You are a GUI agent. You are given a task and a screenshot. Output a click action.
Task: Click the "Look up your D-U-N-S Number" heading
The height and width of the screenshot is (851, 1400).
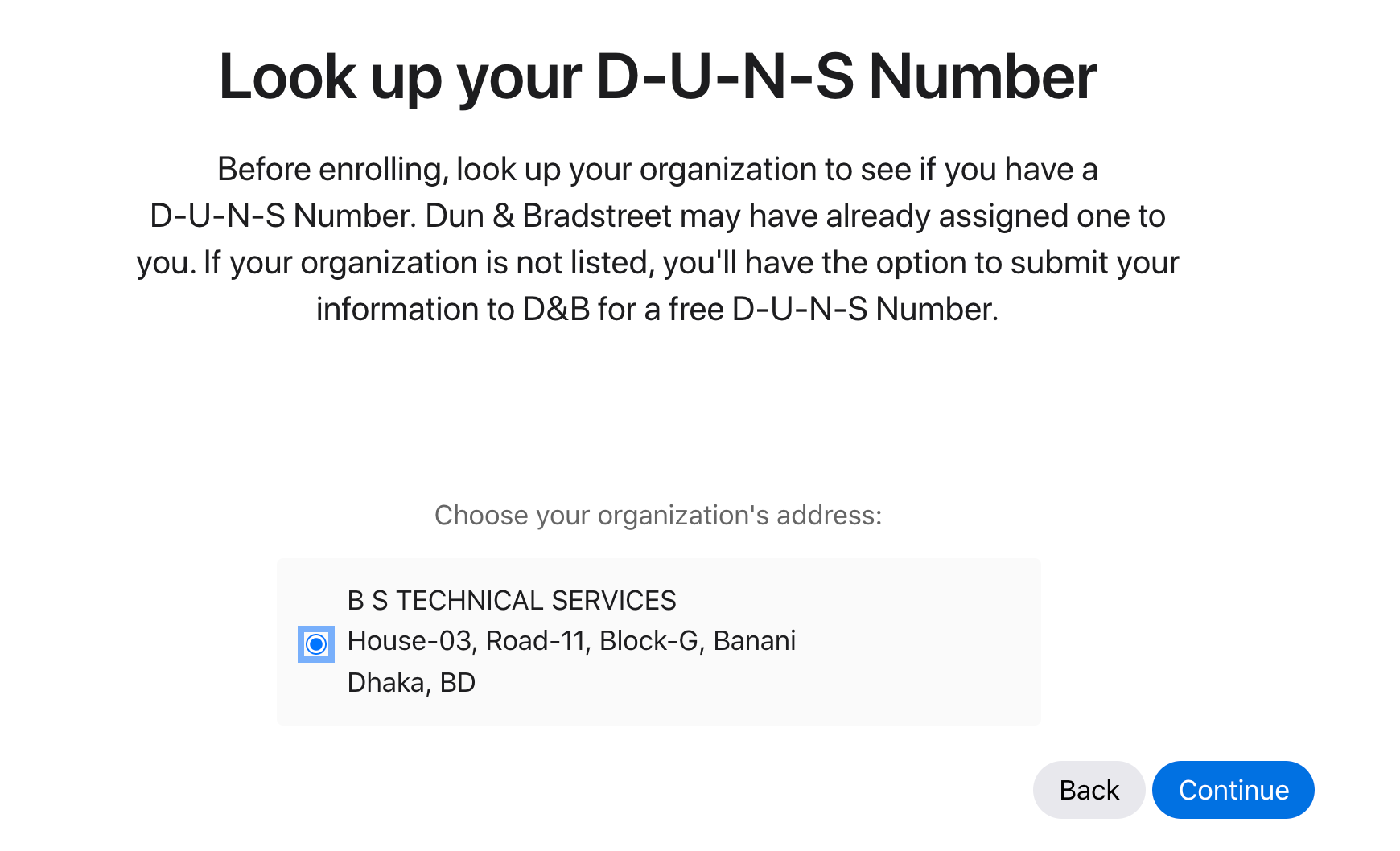[657, 77]
